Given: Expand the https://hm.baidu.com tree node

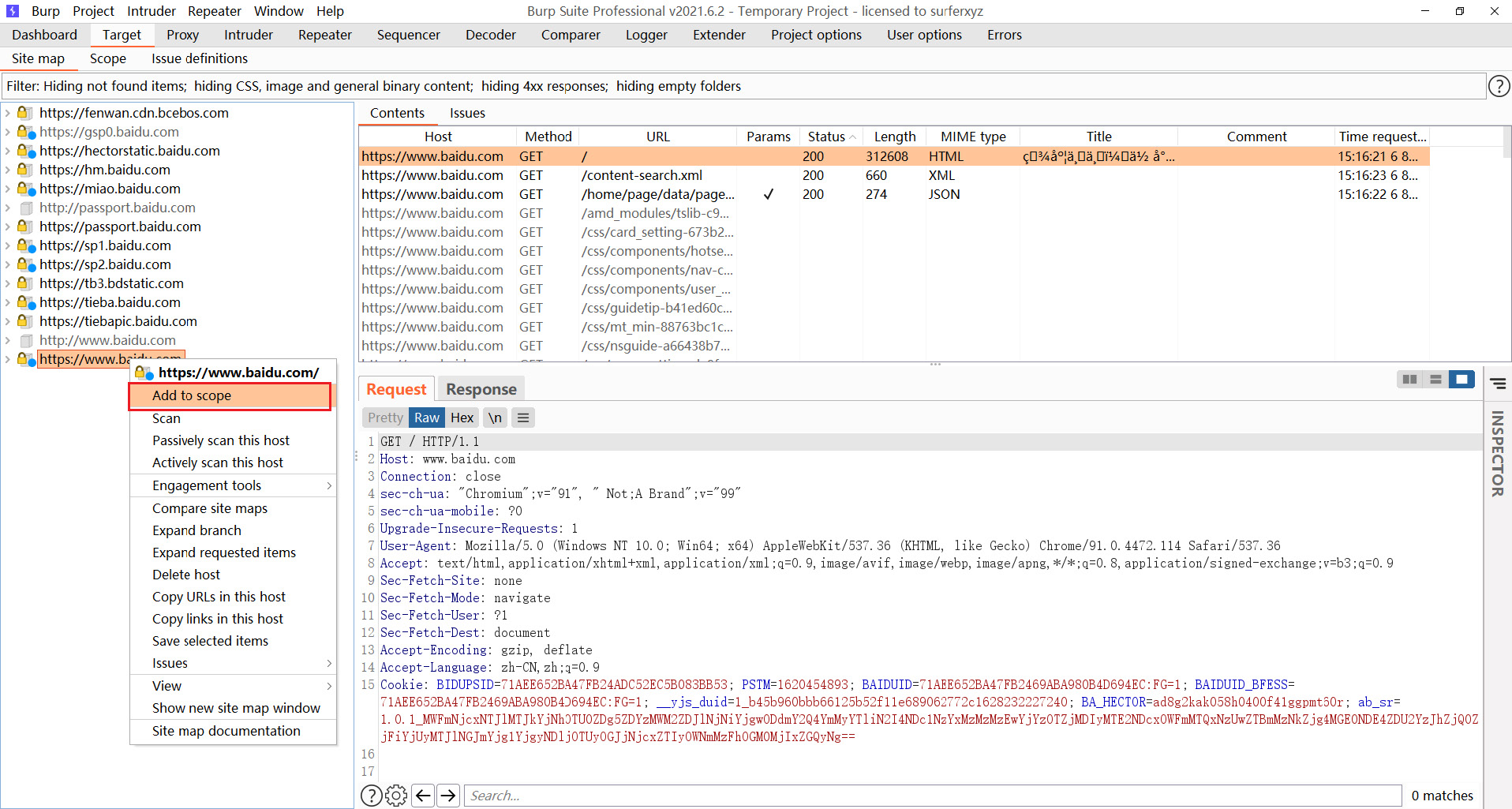Looking at the screenshot, I should coord(7,170).
